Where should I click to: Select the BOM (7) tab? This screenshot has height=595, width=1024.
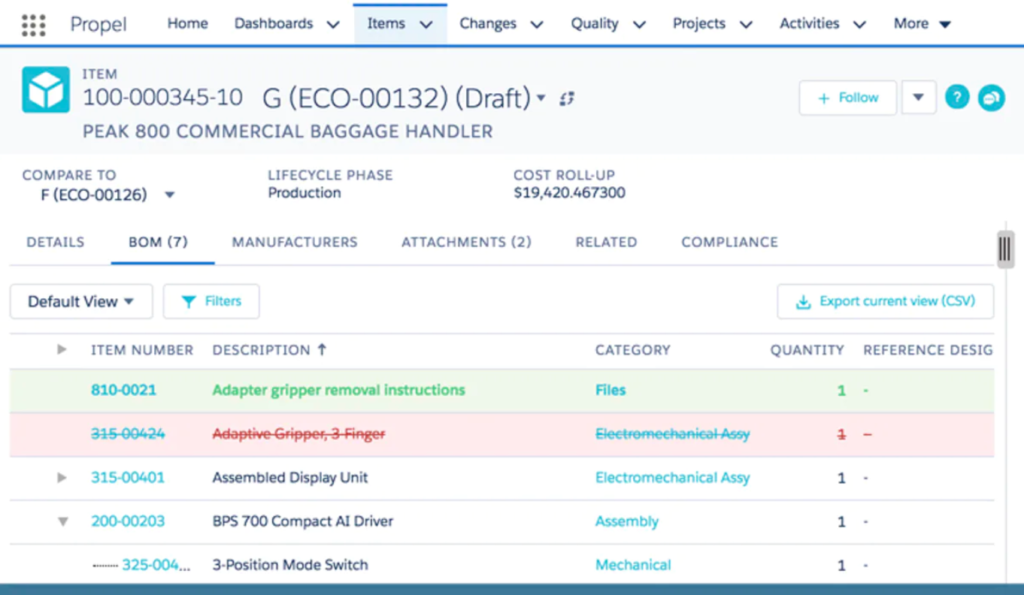click(x=158, y=242)
